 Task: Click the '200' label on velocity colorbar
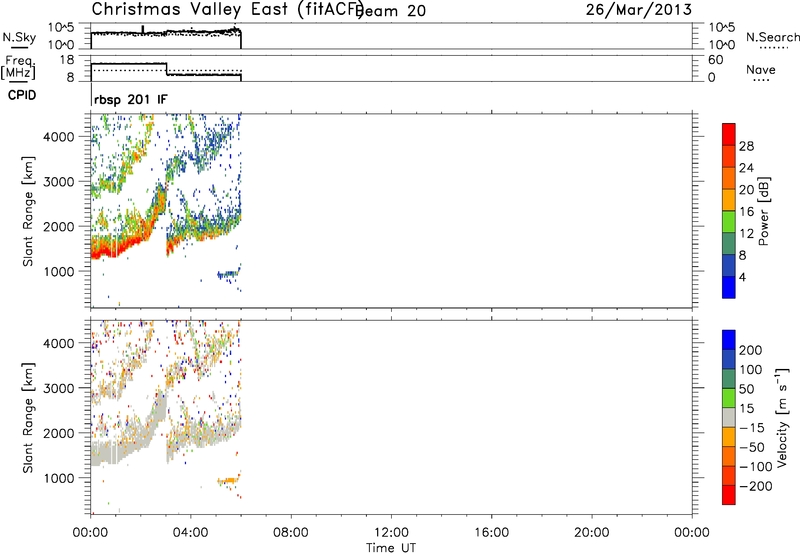(x=751, y=350)
